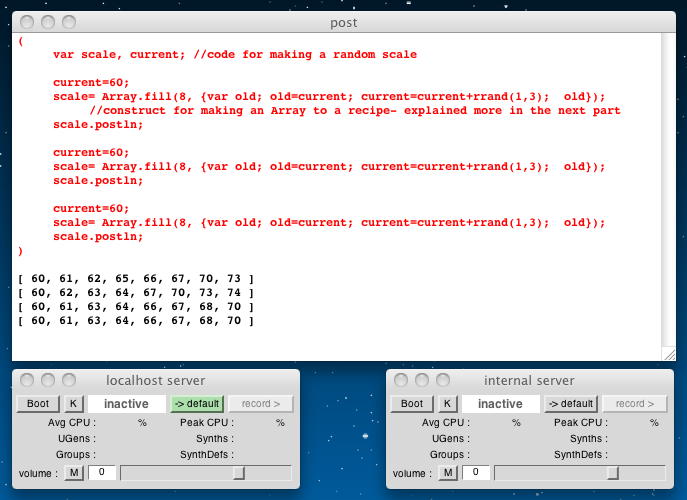Click 'SynthDefs :' label in internal server
Image resolution: width=687 pixels, height=500 pixels.
click(x=581, y=454)
